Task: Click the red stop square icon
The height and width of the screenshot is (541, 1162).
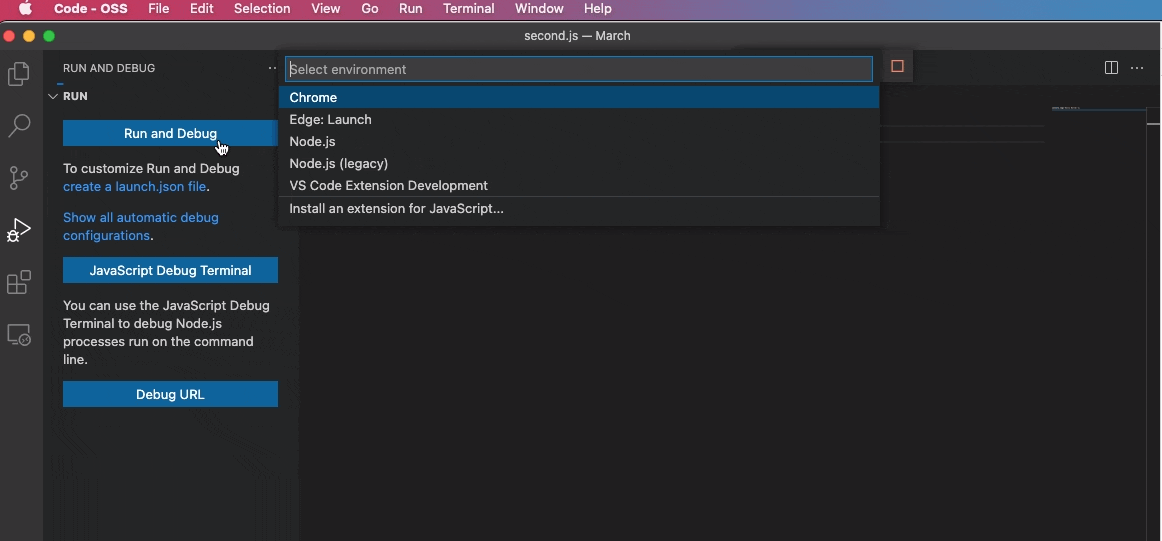Action: 897,67
